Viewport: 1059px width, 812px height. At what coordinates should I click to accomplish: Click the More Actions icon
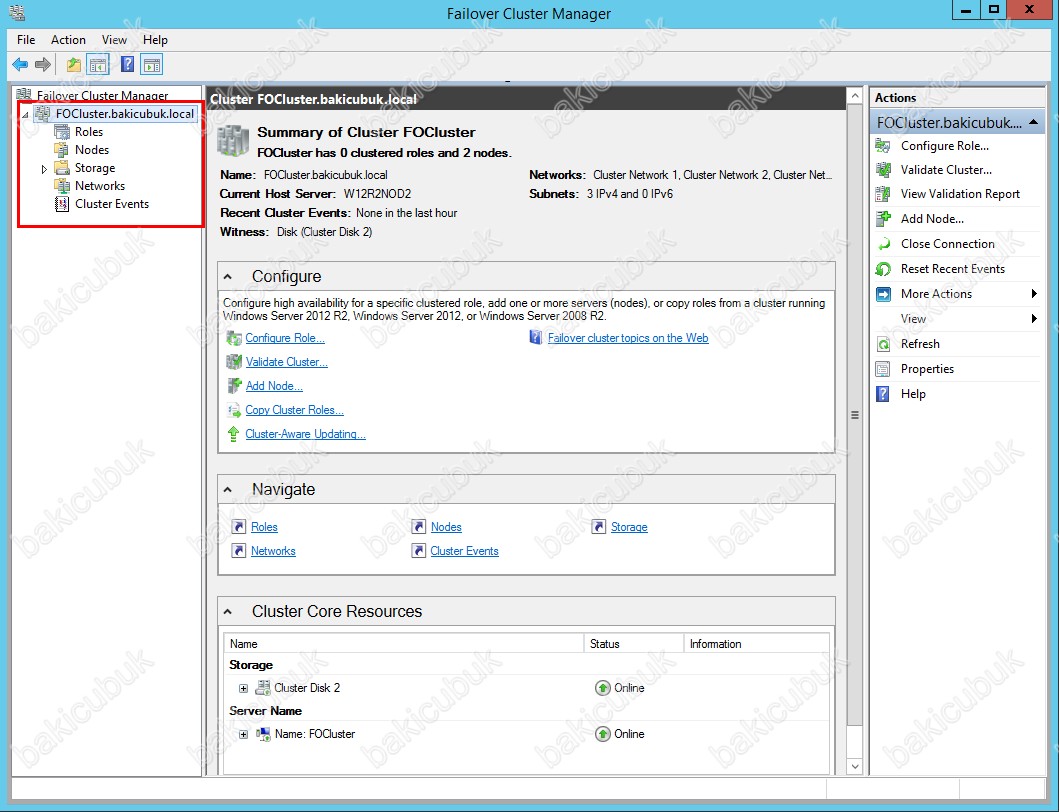coord(883,294)
